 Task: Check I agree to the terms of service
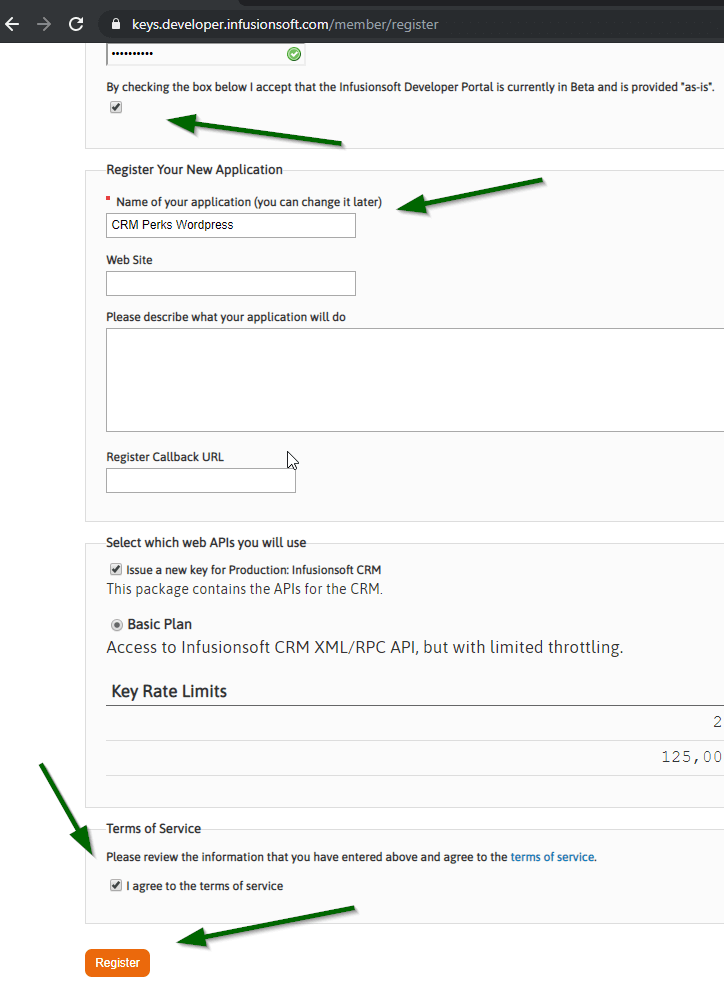click(116, 885)
